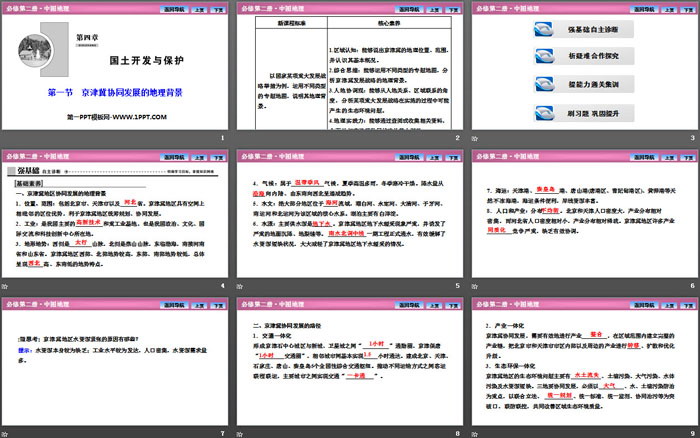Click the animation star icon under slide 6

pos(475,286)
